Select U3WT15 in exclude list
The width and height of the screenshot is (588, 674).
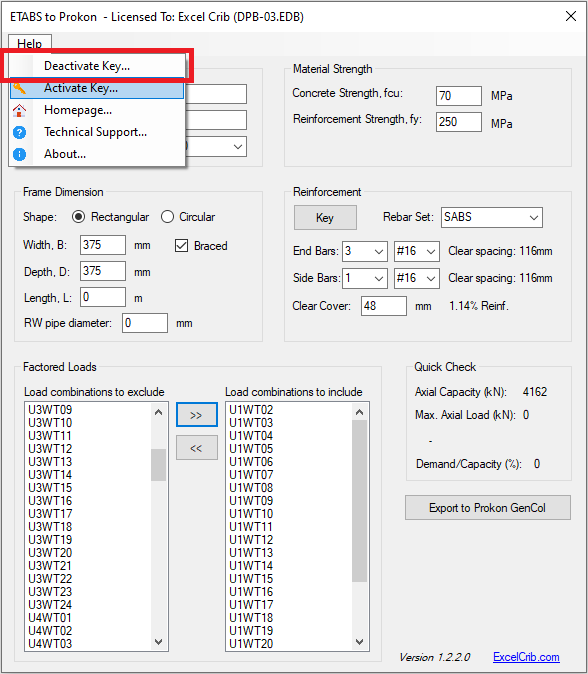coord(50,488)
